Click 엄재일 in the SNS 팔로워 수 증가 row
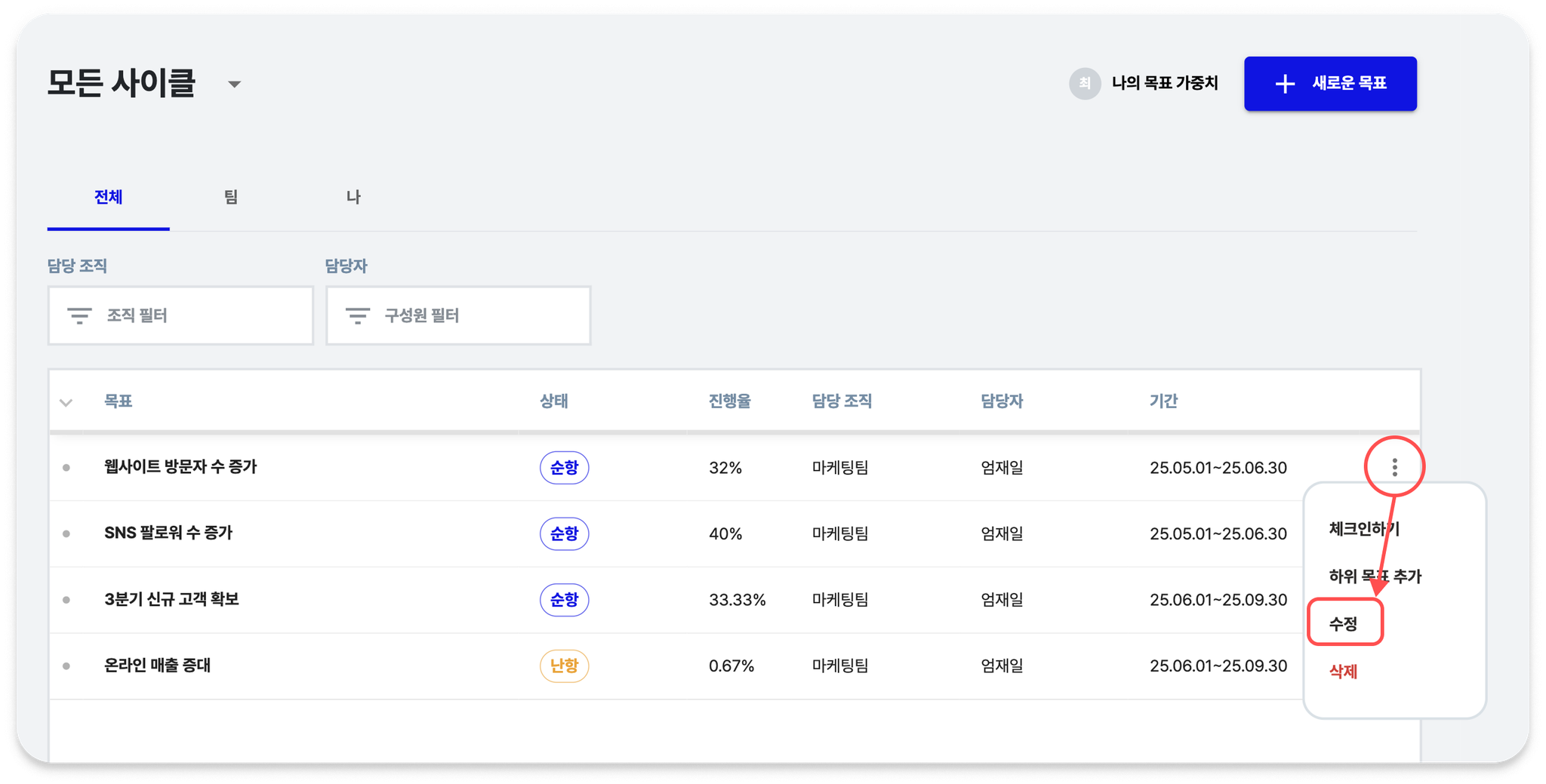The width and height of the screenshot is (1546, 784). click(x=1002, y=533)
